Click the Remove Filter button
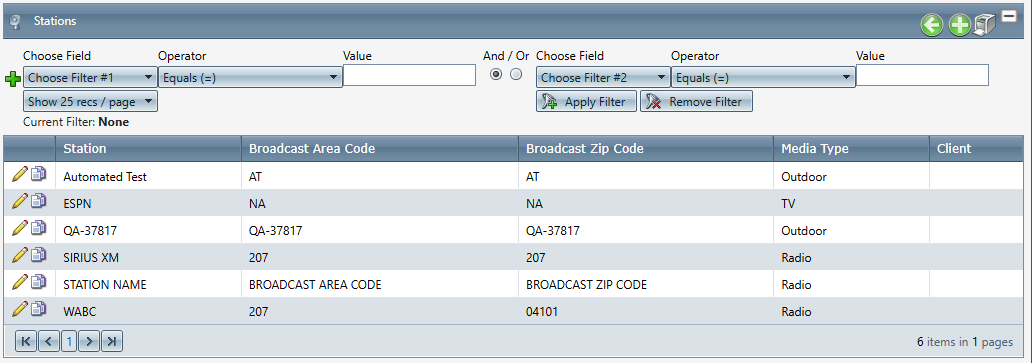 click(696, 101)
